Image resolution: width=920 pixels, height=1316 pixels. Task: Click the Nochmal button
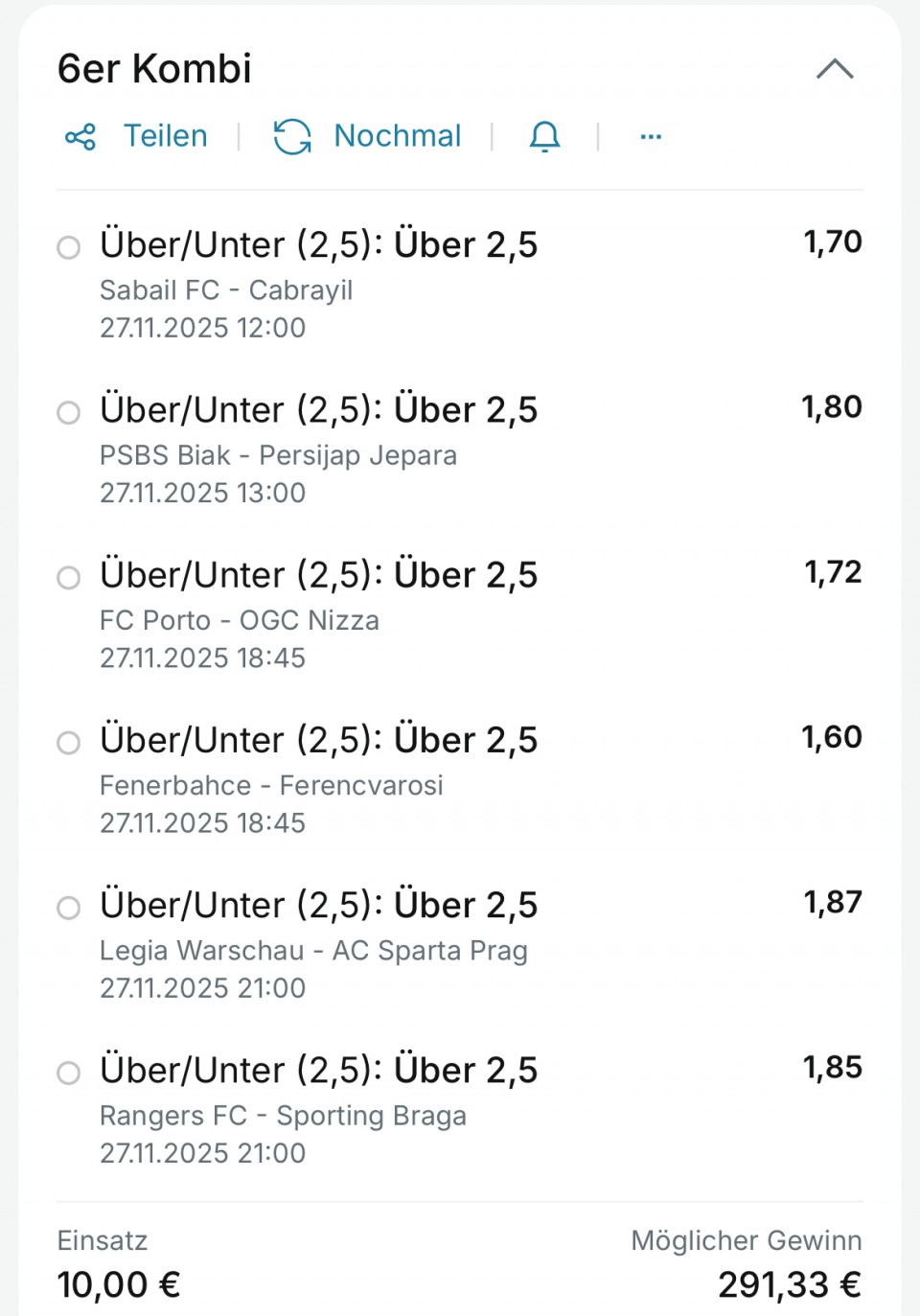coord(397,136)
